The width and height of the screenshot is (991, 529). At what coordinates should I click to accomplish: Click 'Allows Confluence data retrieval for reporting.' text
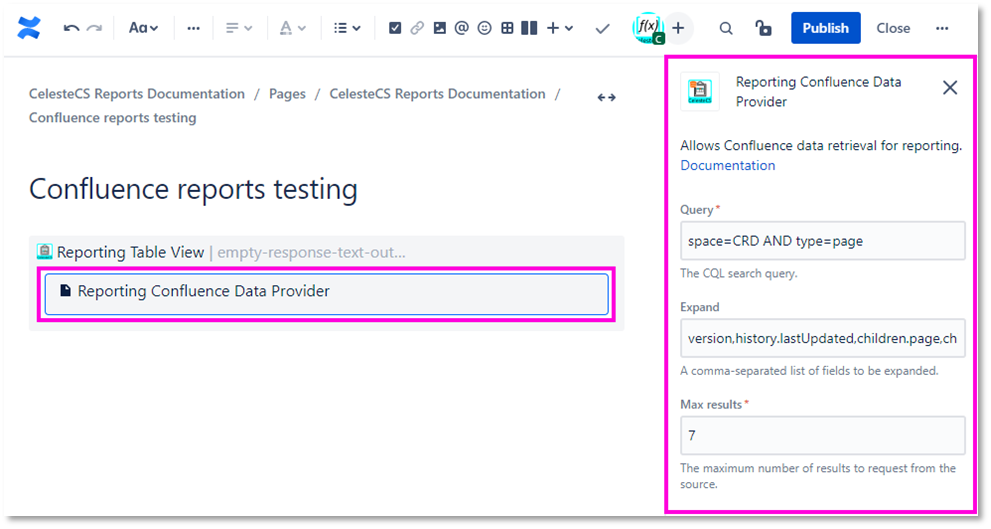pyautogui.click(x=821, y=145)
